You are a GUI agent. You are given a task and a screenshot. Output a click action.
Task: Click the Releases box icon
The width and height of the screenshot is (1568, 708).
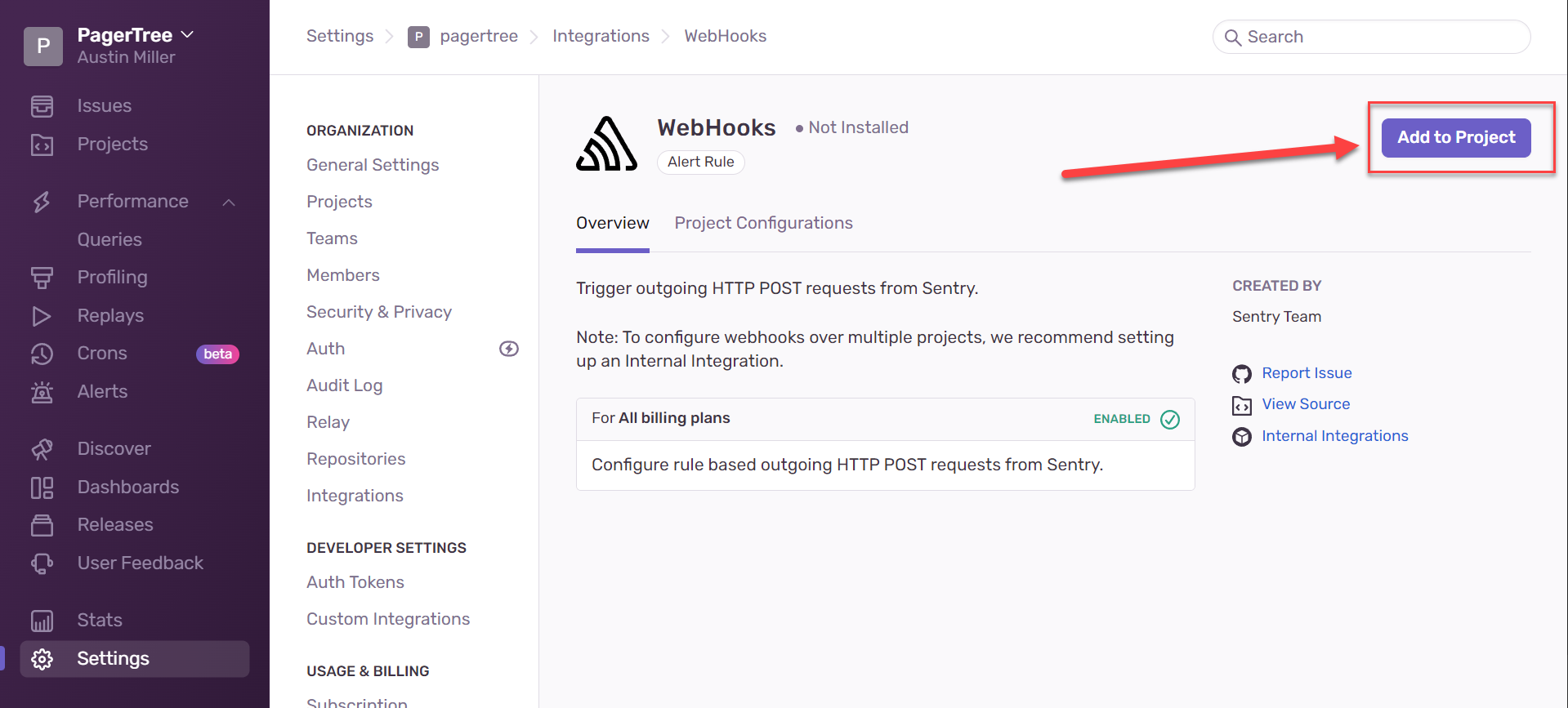(x=42, y=525)
